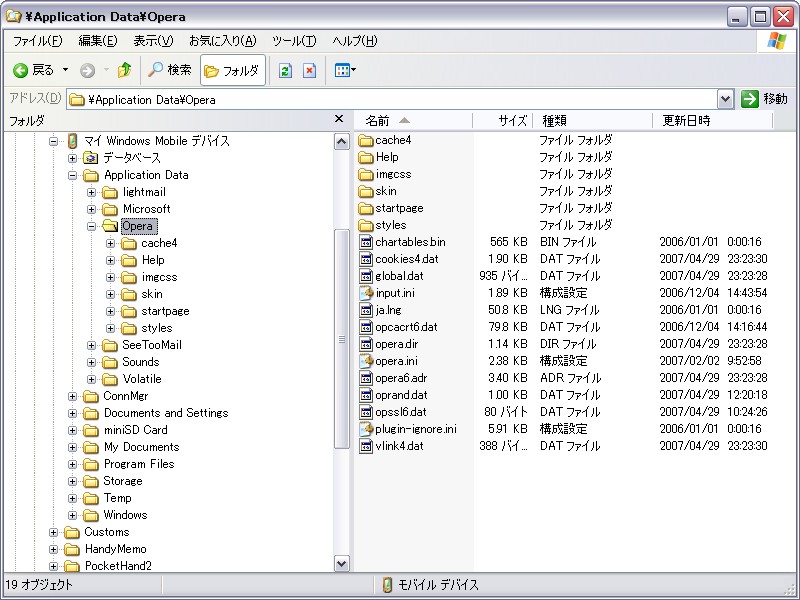Image resolution: width=800 pixels, height=600 pixels.
Task: Select the plugin-ignore.ini file icon
Action: (x=366, y=429)
